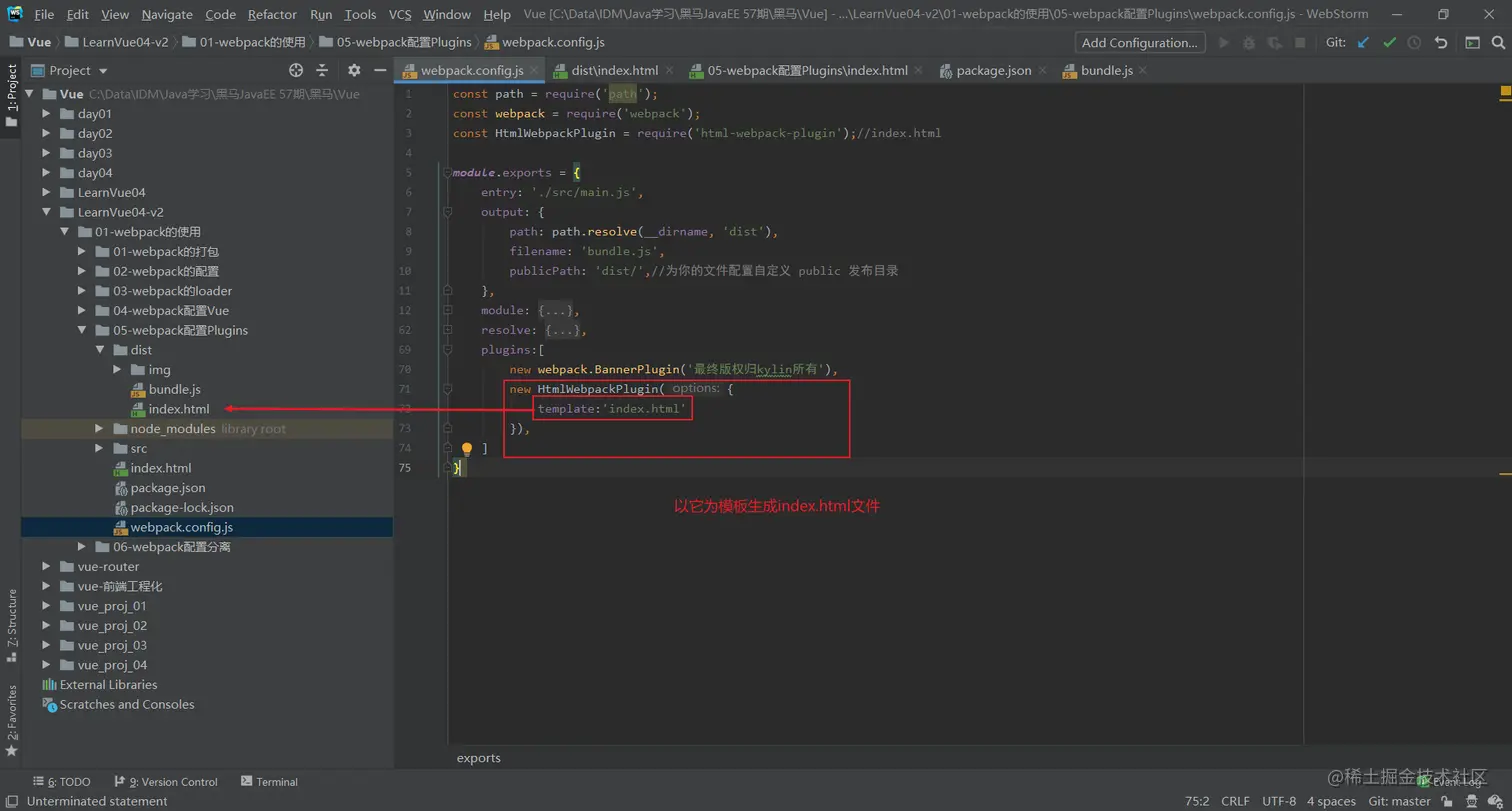Click the WebStorm logo in title bar
This screenshot has height=811, width=1512.
tap(15, 14)
